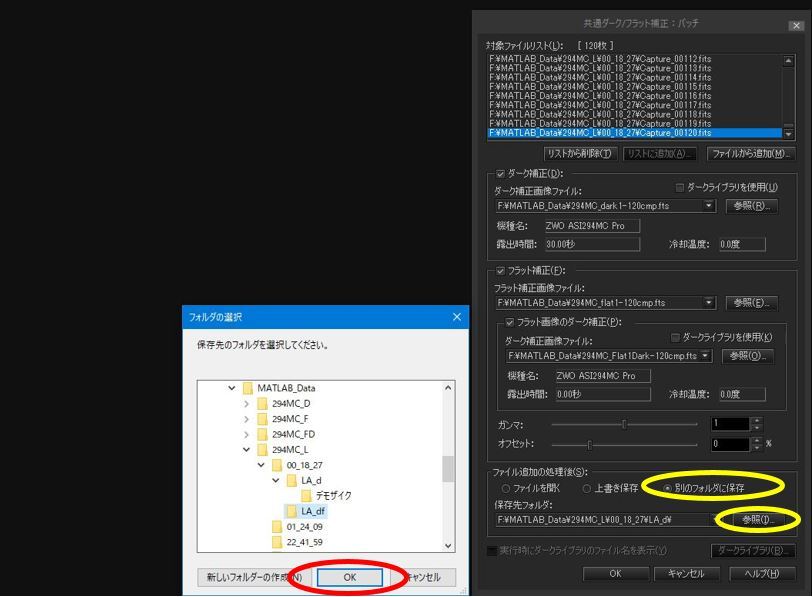Expand the 294MC_FD folder

point(246,434)
